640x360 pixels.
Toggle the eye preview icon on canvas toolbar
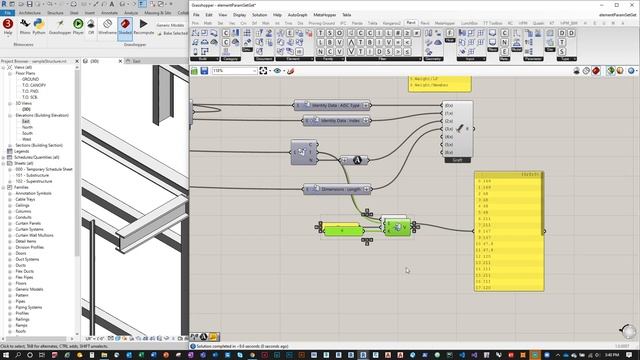pyautogui.click(x=278, y=71)
